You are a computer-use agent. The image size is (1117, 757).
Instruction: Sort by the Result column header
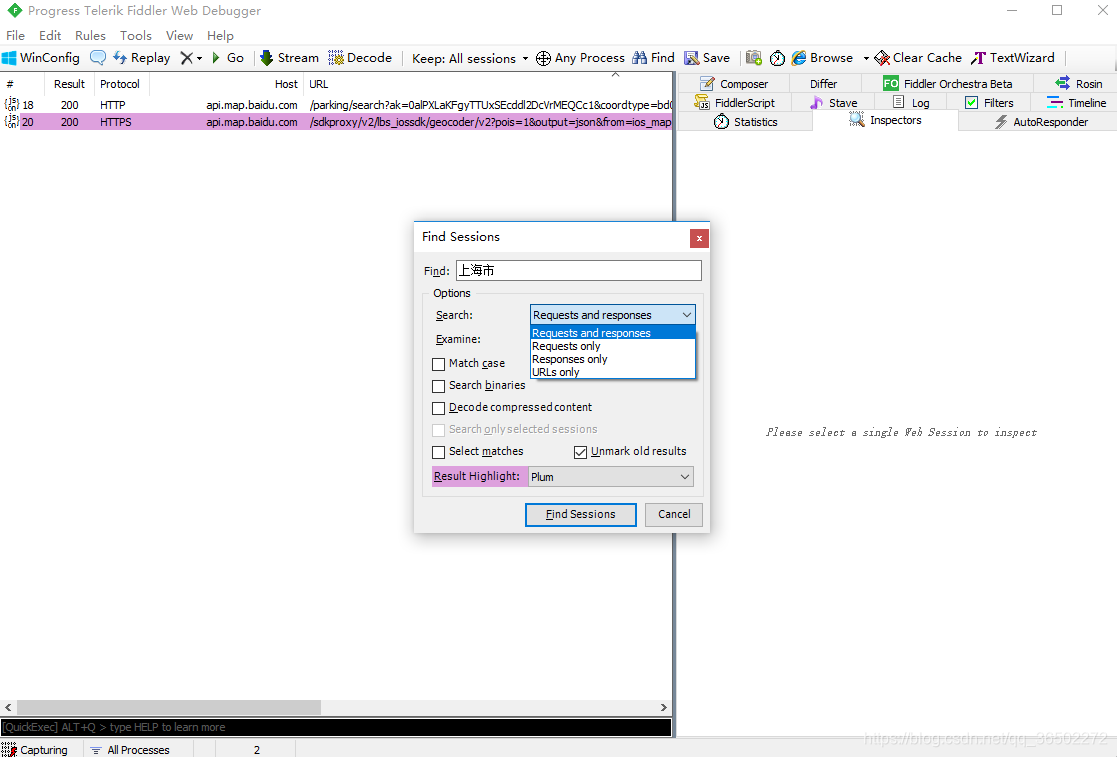click(x=69, y=84)
